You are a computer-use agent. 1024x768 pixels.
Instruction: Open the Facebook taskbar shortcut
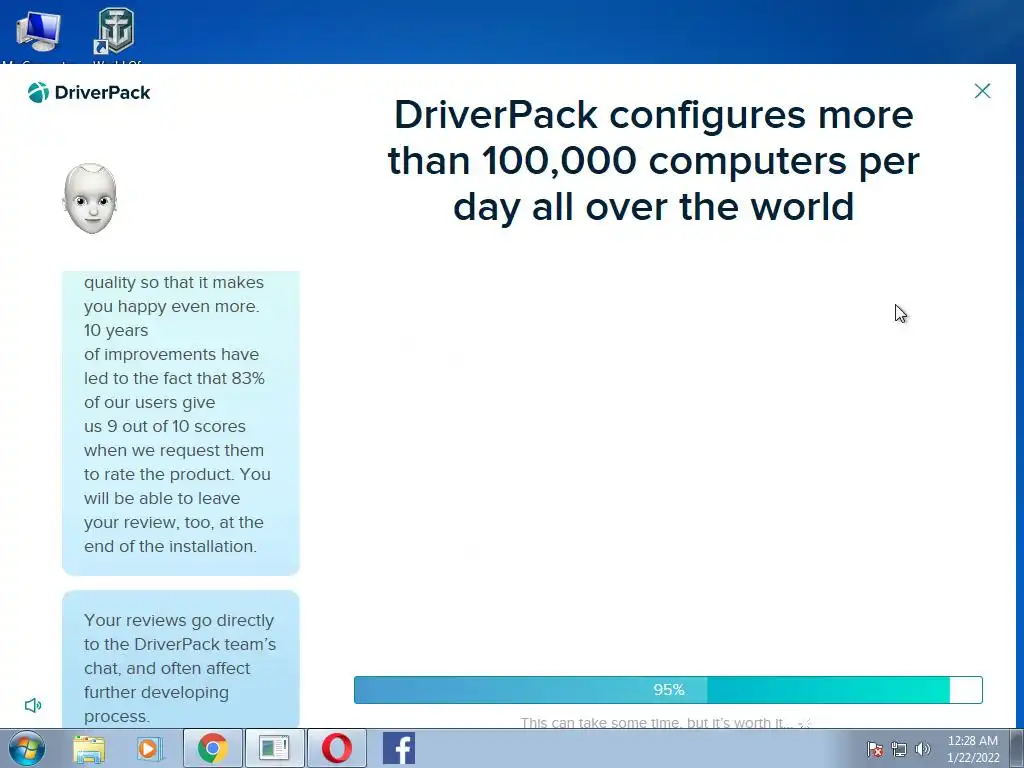tap(398, 748)
